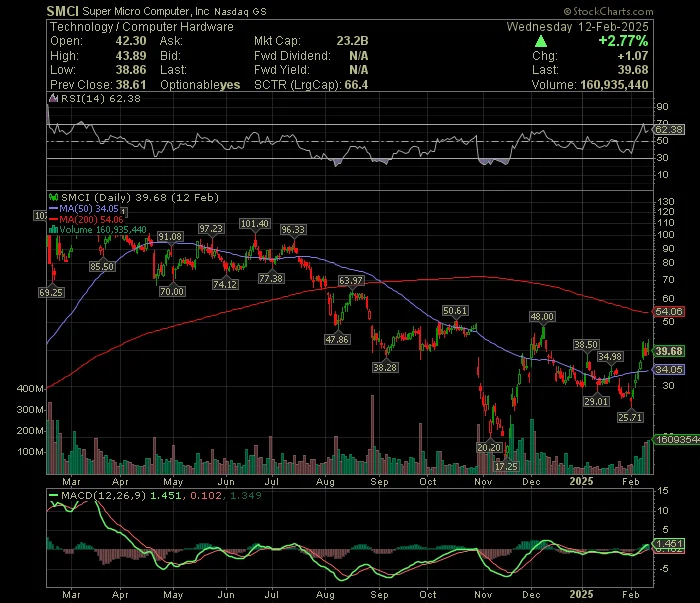Click the 20.20 low price label
Screen dimensions: 700x603
coord(489,447)
